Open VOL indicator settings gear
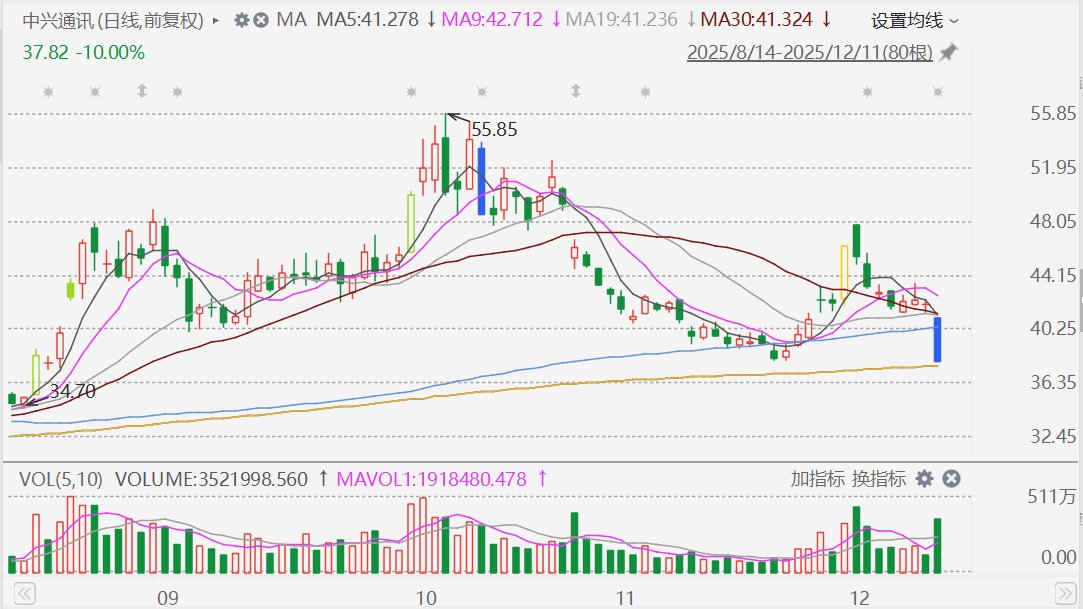The width and height of the screenshot is (1083, 609). coord(925,479)
